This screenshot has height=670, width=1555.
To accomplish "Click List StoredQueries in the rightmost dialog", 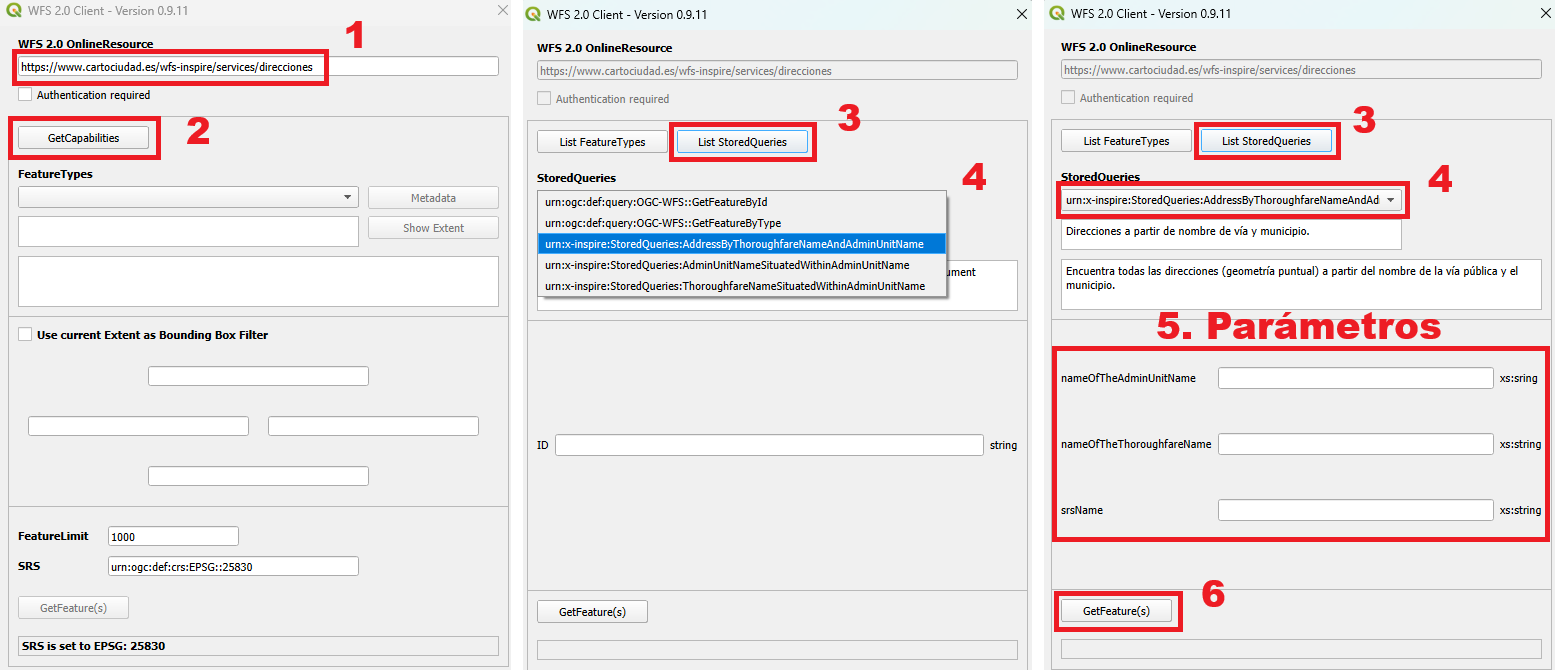I will 1266,140.
